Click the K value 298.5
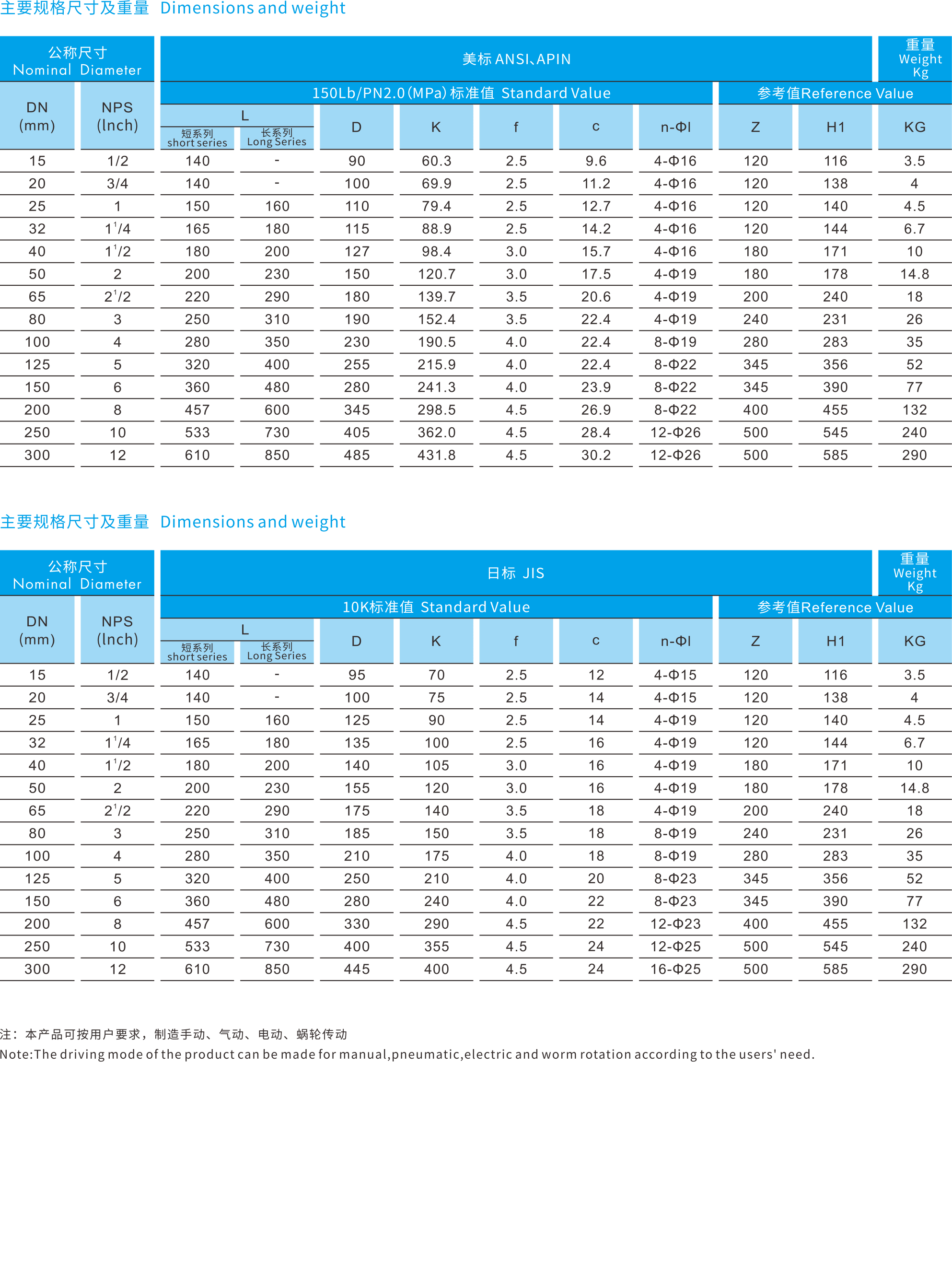The width and height of the screenshot is (952, 1274). pyautogui.click(x=437, y=410)
